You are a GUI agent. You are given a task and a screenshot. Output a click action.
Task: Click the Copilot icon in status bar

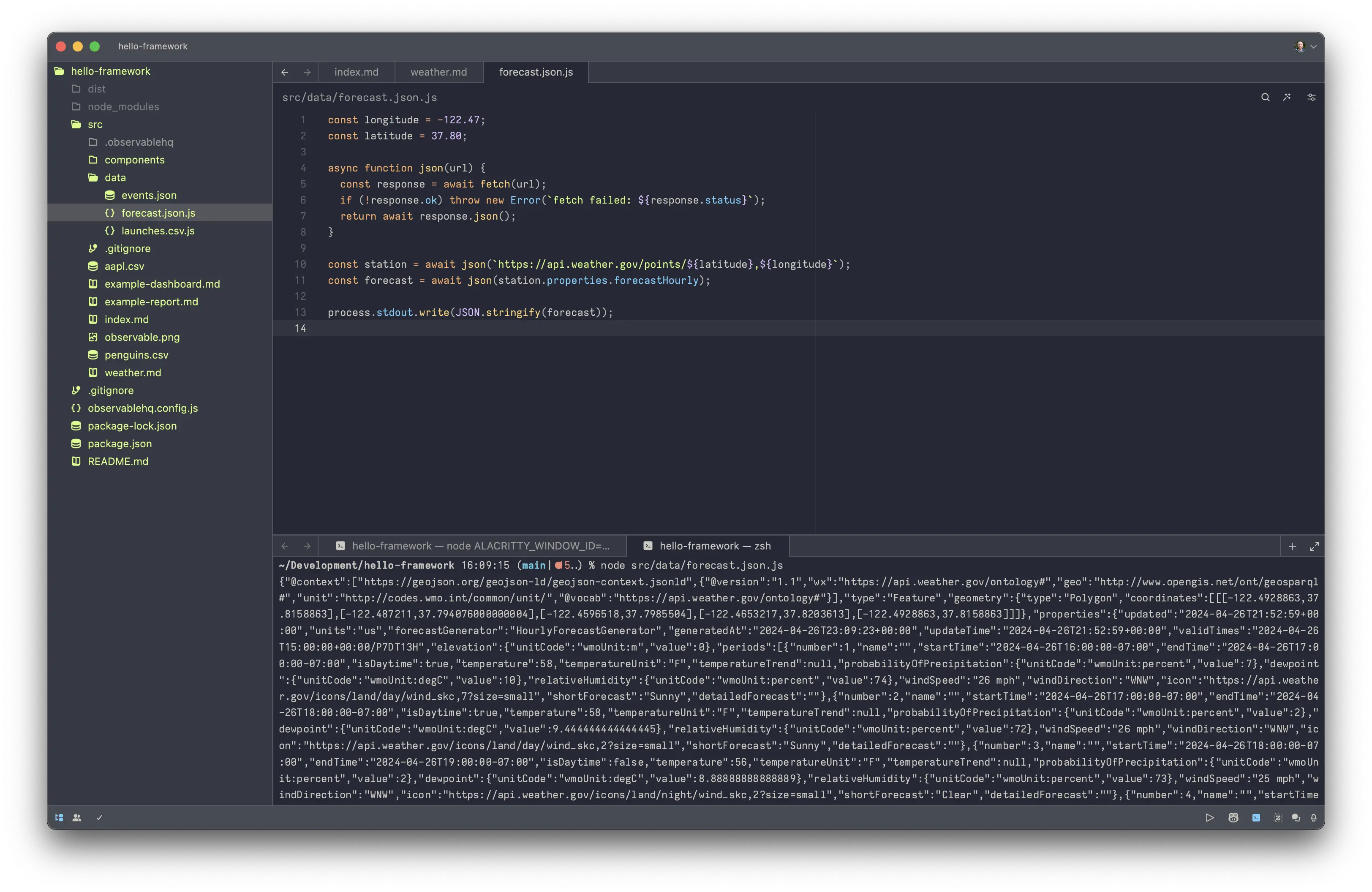point(1233,818)
